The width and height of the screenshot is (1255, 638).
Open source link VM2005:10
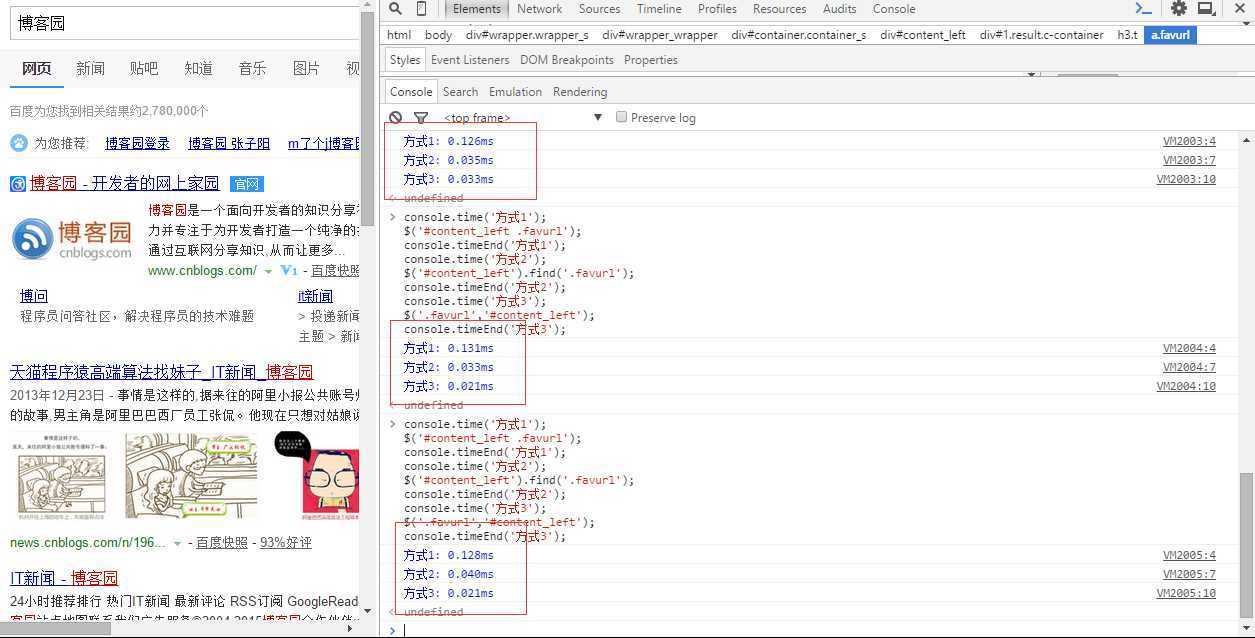(x=1186, y=593)
